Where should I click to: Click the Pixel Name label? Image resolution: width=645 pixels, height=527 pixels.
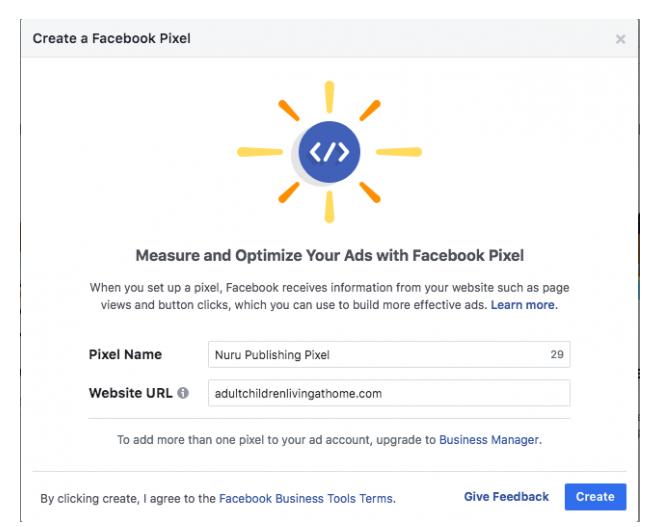point(125,354)
